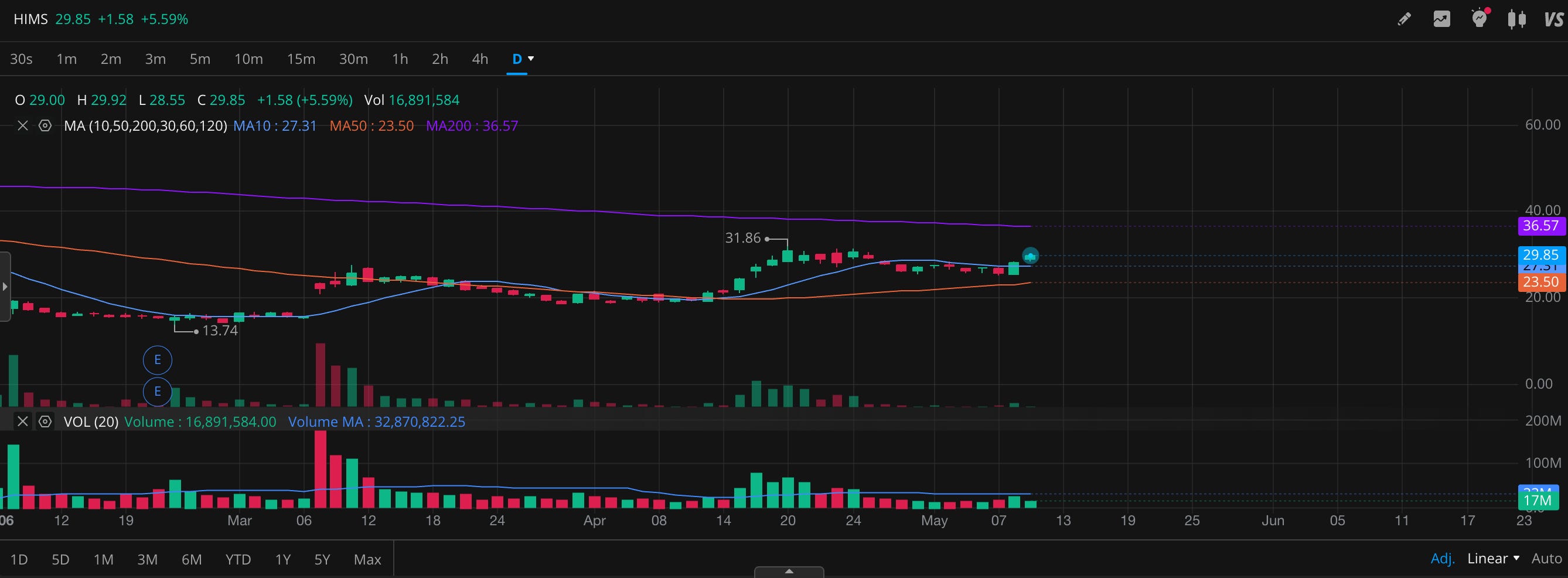Switch to the 2m interval
This screenshot has width=1568, height=578.
click(x=111, y=59)
